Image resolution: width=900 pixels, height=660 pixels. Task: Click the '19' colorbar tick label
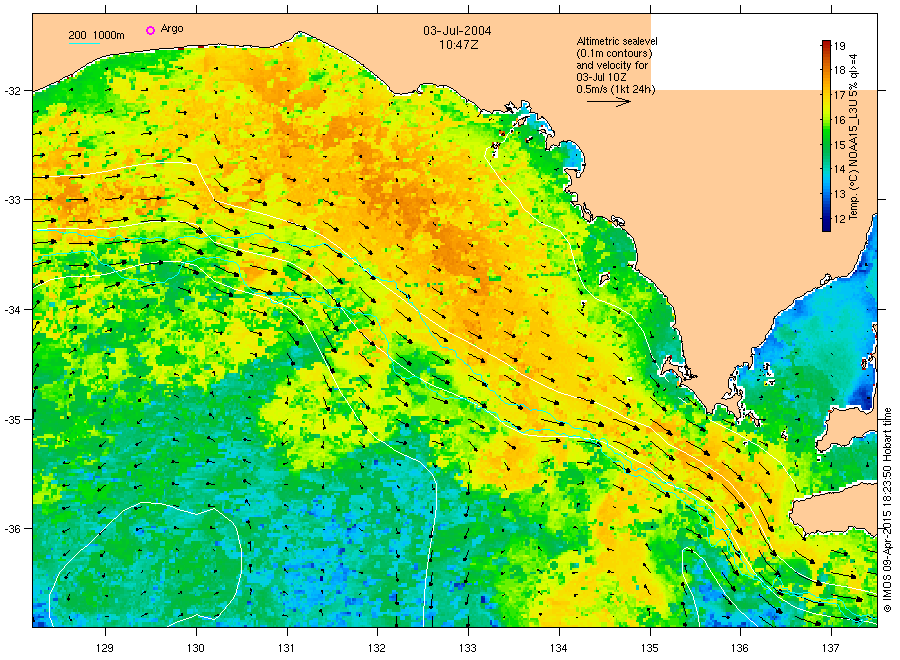point(839,46)
